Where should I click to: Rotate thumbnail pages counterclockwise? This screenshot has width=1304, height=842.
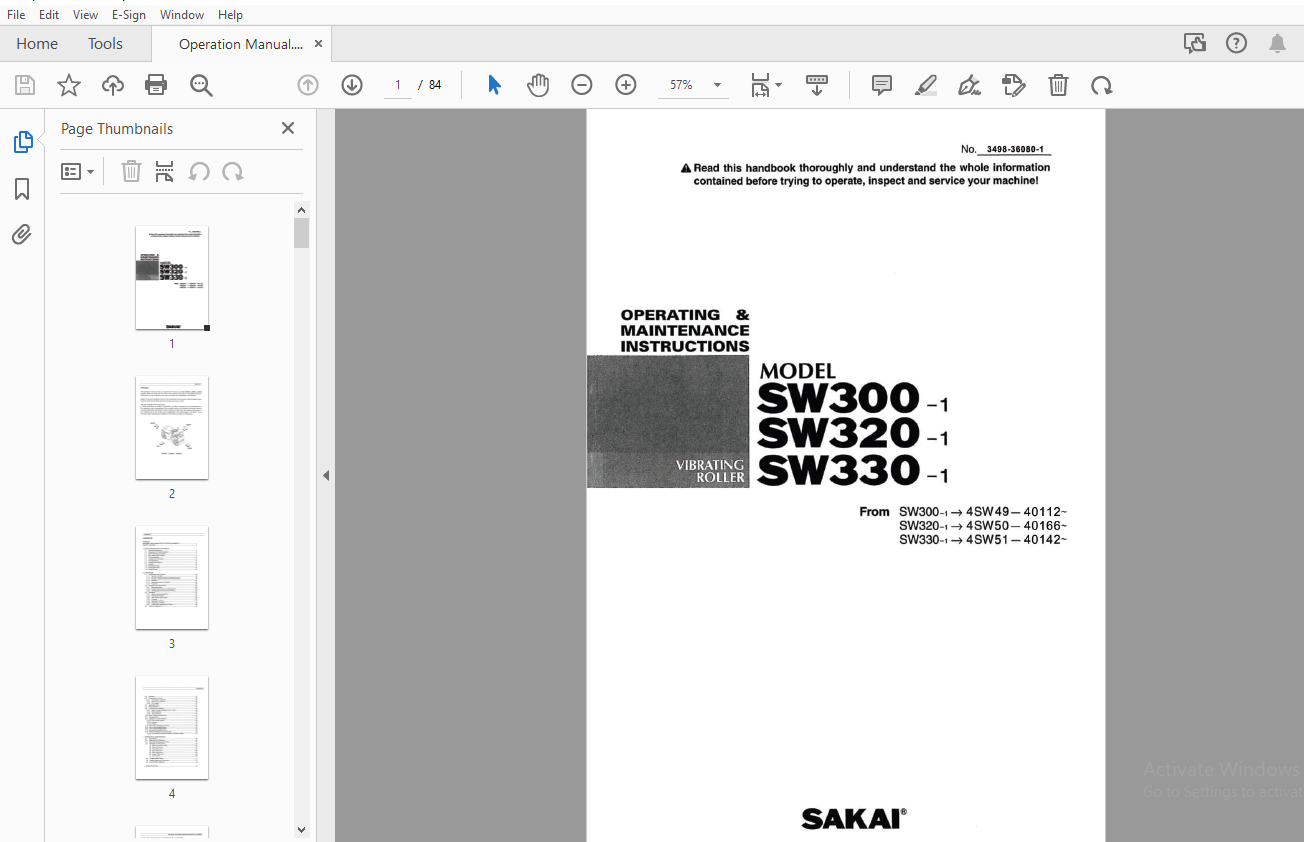tap(199, 172)
